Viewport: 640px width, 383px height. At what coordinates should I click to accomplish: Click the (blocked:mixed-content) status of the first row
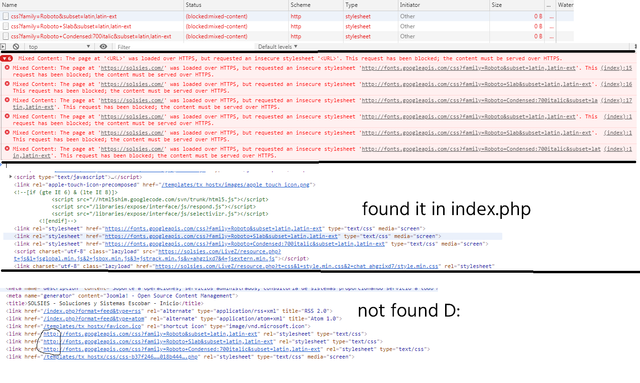[x=216, y=16]
